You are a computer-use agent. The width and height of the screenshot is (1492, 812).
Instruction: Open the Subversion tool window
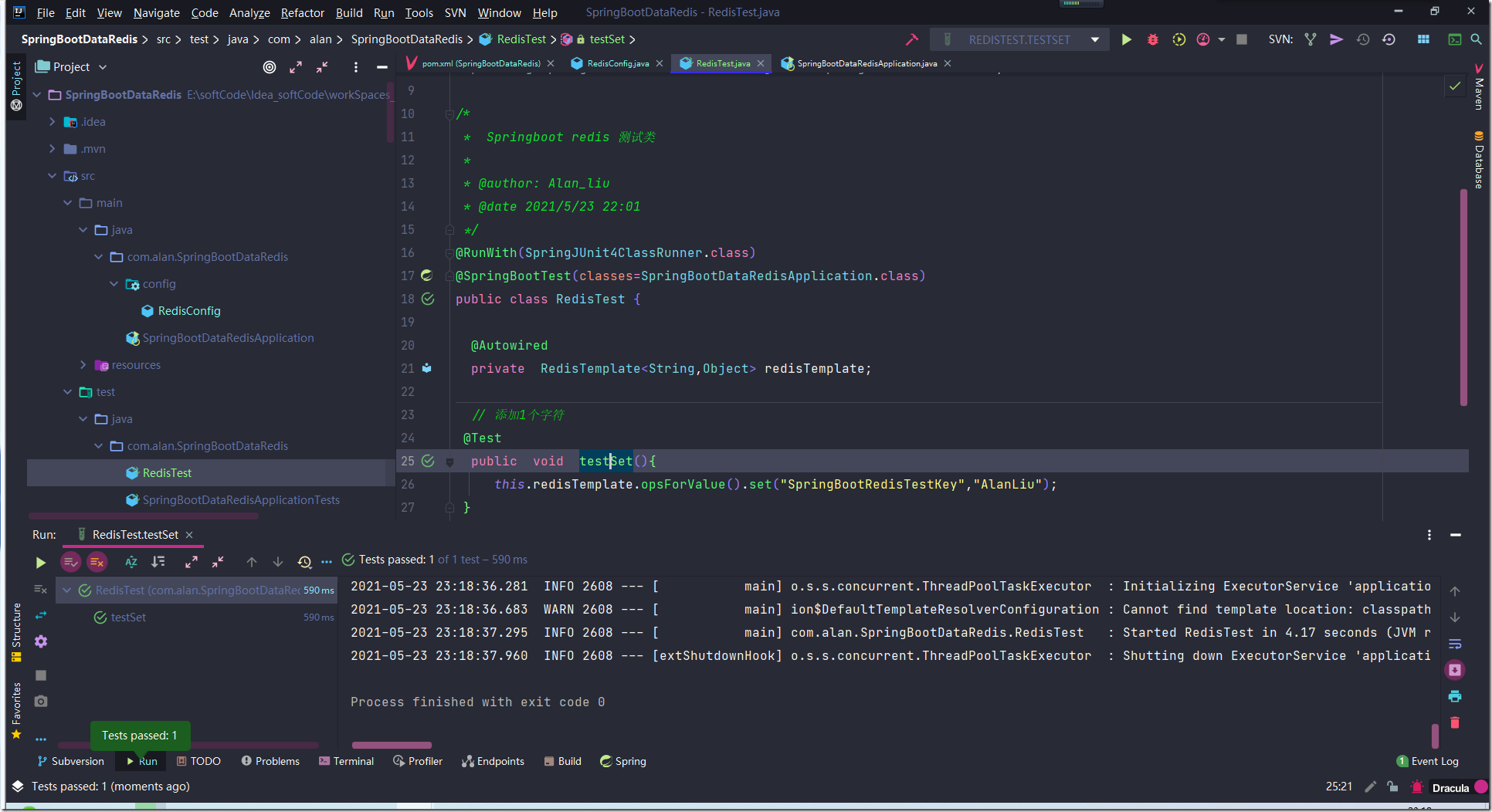(x=70, y=761)
